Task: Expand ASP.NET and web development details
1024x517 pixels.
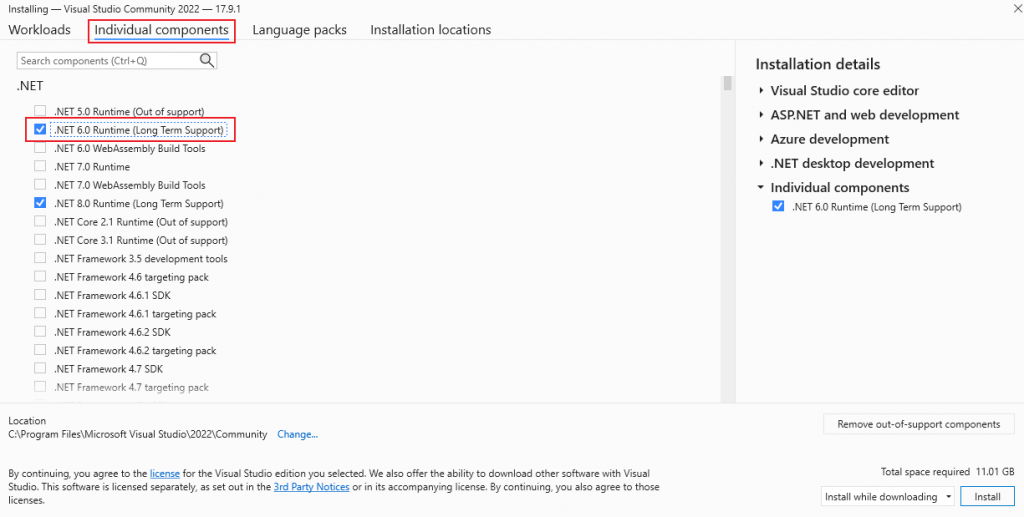Action: (761, 115)
